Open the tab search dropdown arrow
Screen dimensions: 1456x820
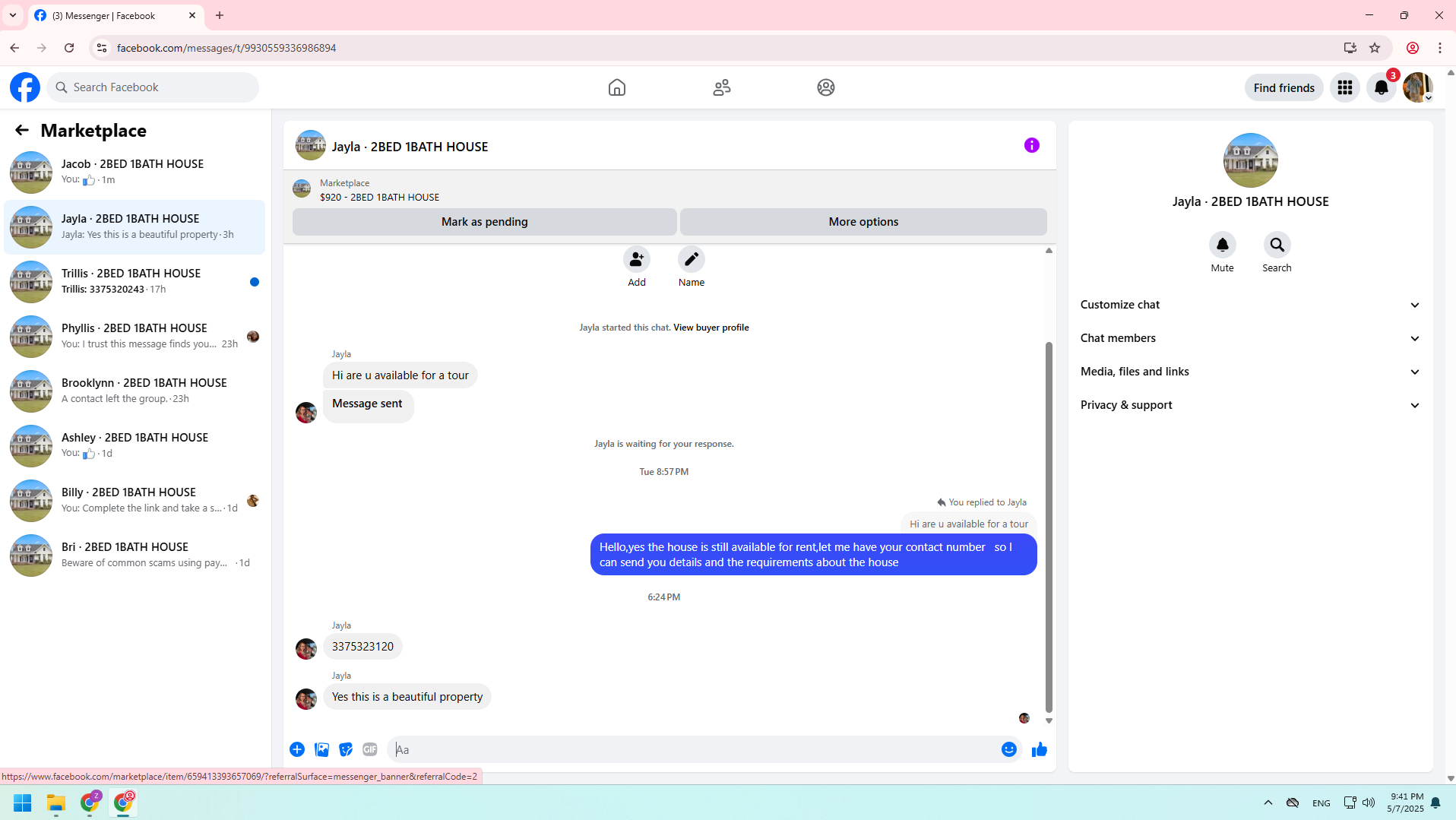pyautogui.click(x=13, y=15)
